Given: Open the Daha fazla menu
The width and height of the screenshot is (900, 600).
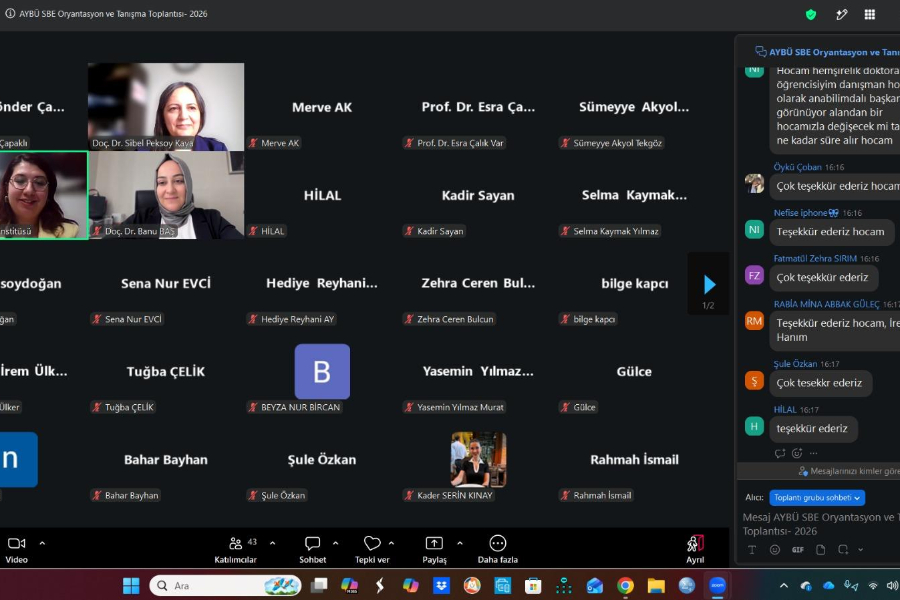Looking at the screenshot, I should 498,549.
